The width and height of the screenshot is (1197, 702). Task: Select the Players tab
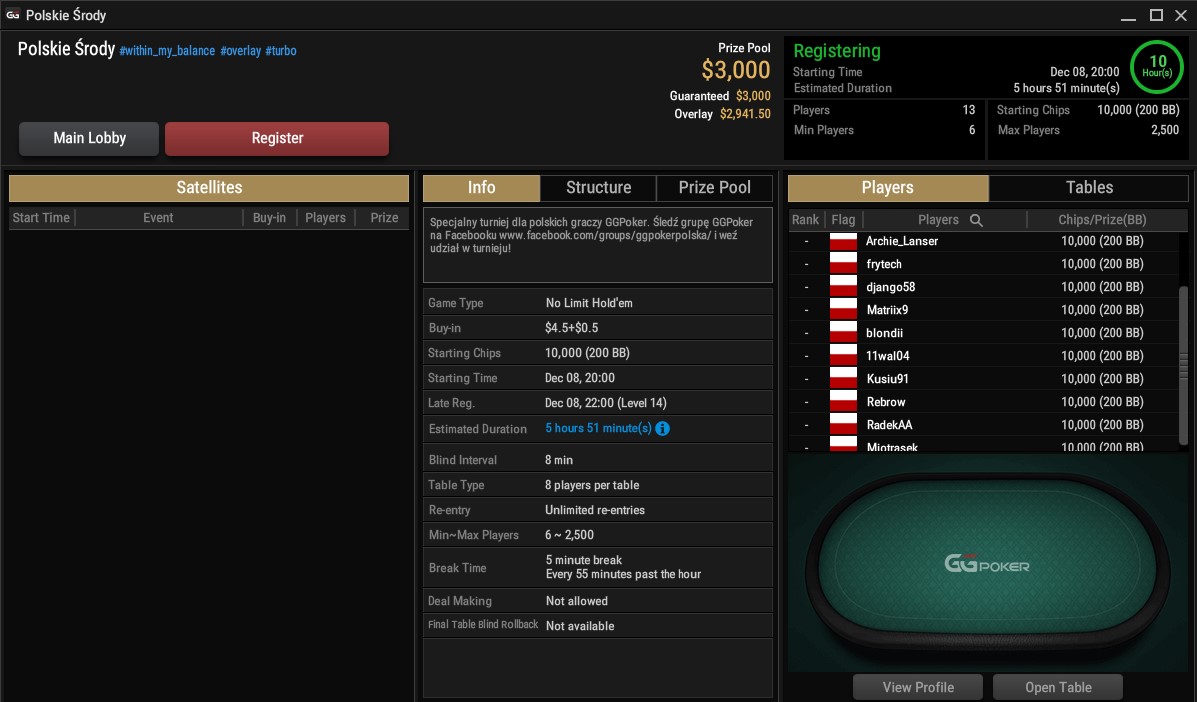click(888, 188)
